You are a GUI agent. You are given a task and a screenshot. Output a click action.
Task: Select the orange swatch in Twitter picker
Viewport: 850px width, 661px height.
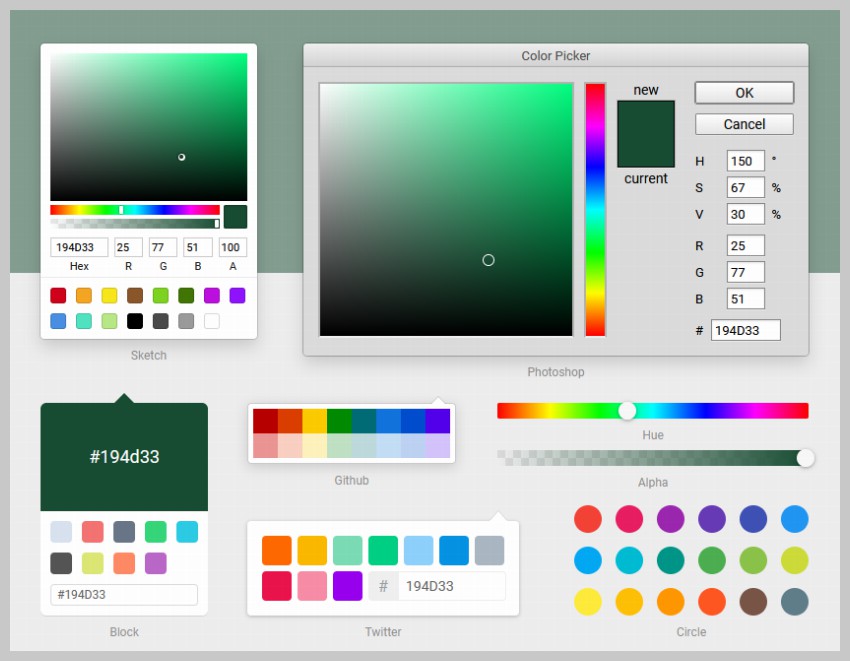tap(277, 550)
